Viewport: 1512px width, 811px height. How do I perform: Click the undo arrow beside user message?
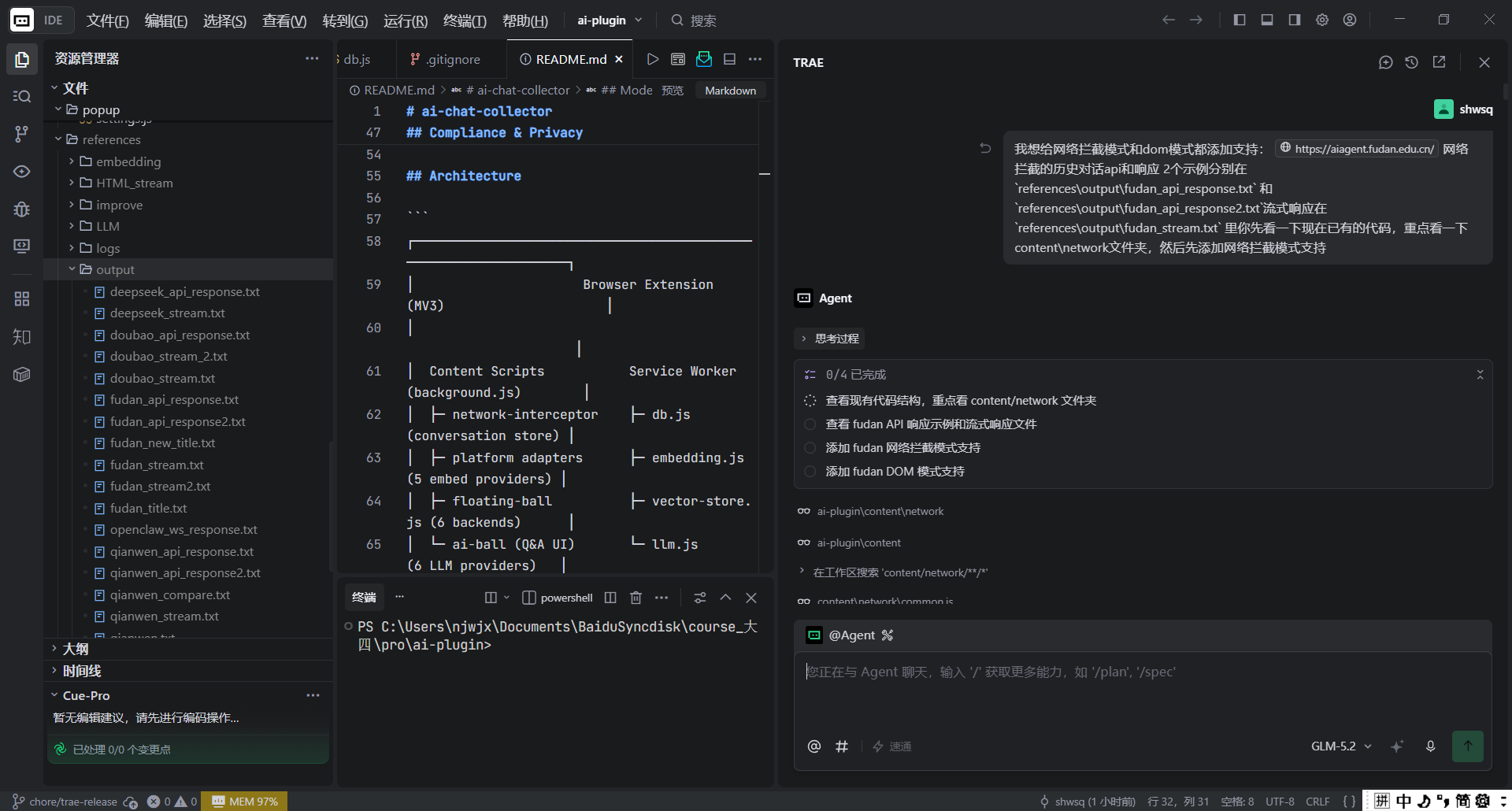coord(985,148)
